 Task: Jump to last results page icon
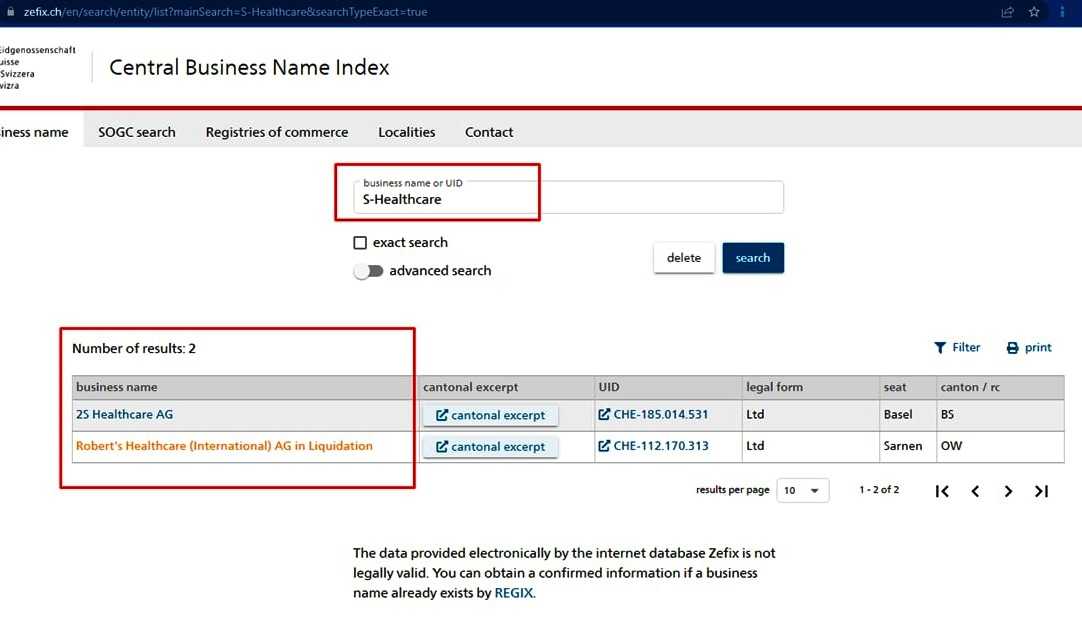pos(1041,491)
